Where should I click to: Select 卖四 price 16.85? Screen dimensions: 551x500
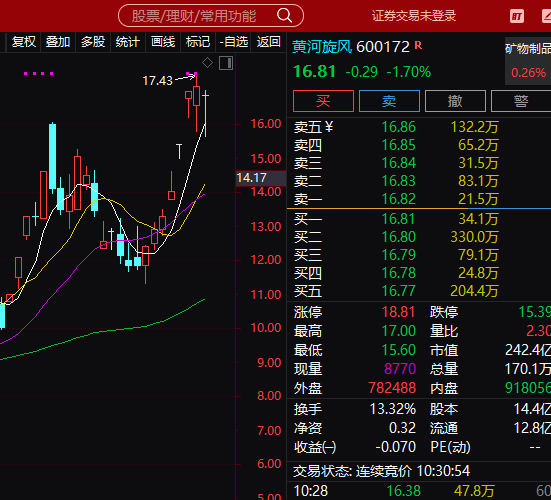tap(398, 145)
